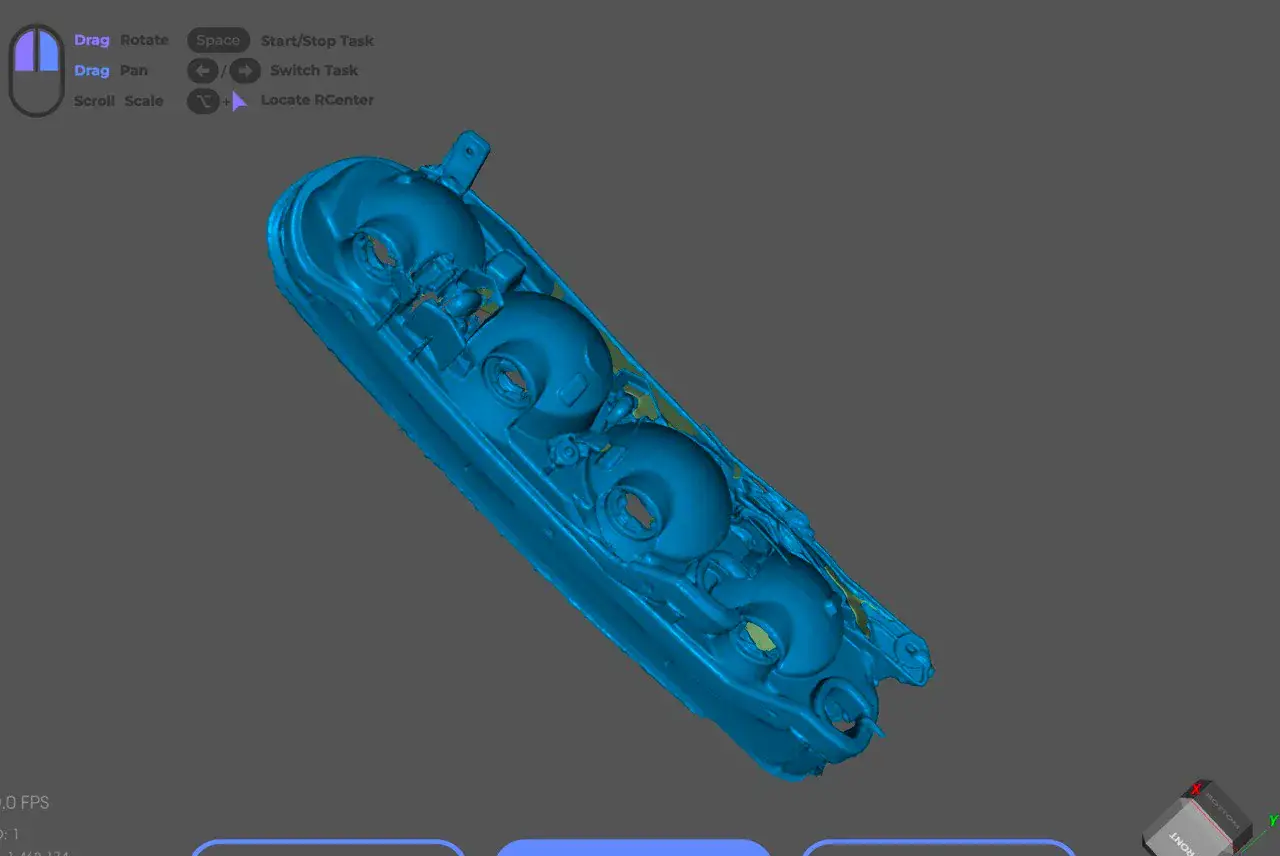Click the 'Pan' hint text

(x=134, y=70)
